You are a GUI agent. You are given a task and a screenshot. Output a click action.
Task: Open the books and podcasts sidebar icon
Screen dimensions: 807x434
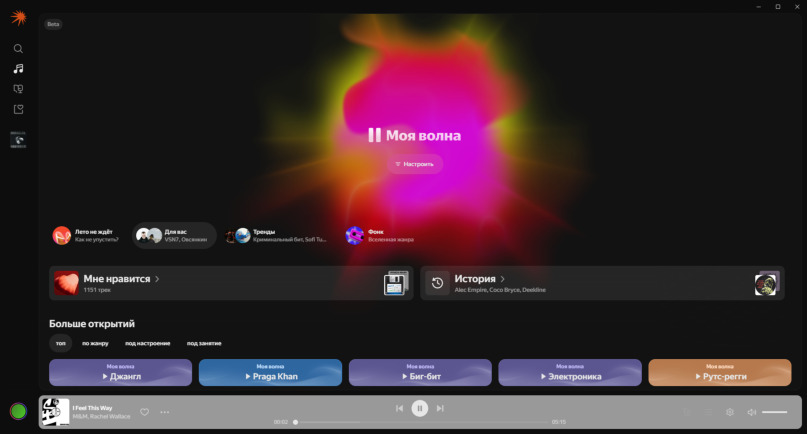click(18, 89)
